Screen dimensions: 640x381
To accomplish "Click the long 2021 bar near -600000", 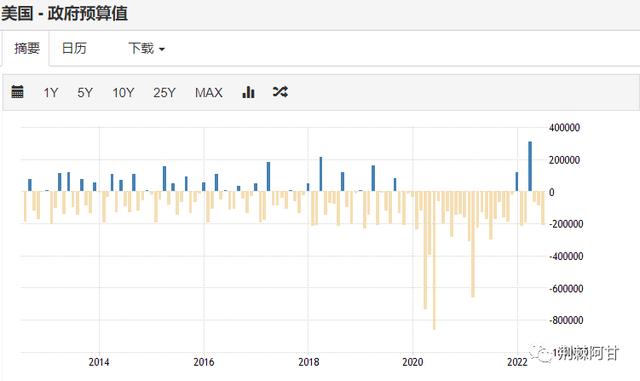I will point(473,244).
